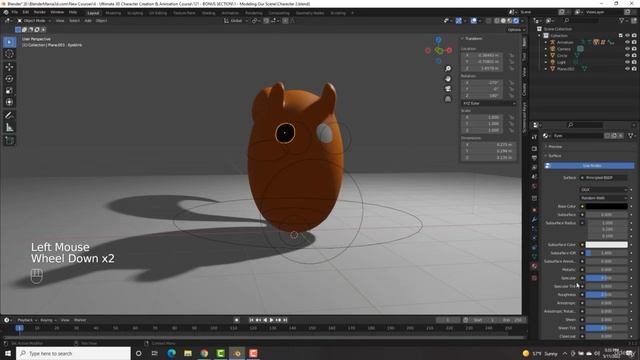Open the Render menu
640x360 pixels.
point(40,13)
